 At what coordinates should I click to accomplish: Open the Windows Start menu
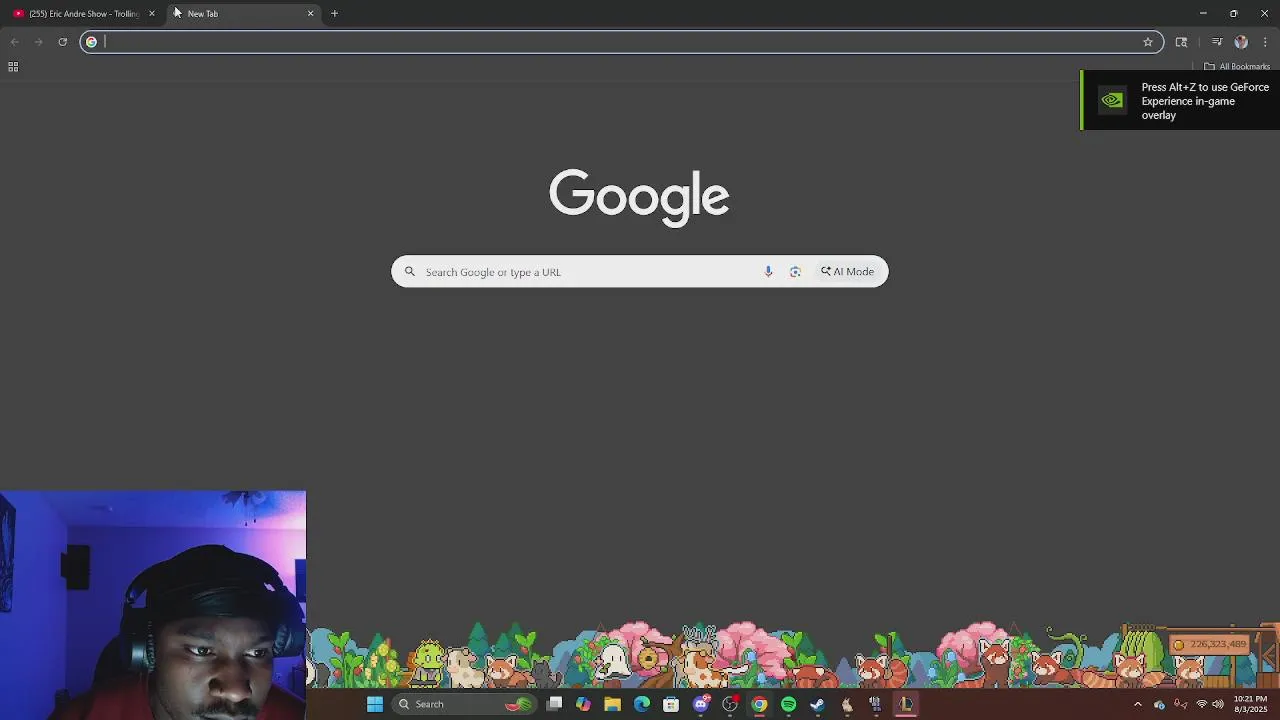[x=375, y=704]
